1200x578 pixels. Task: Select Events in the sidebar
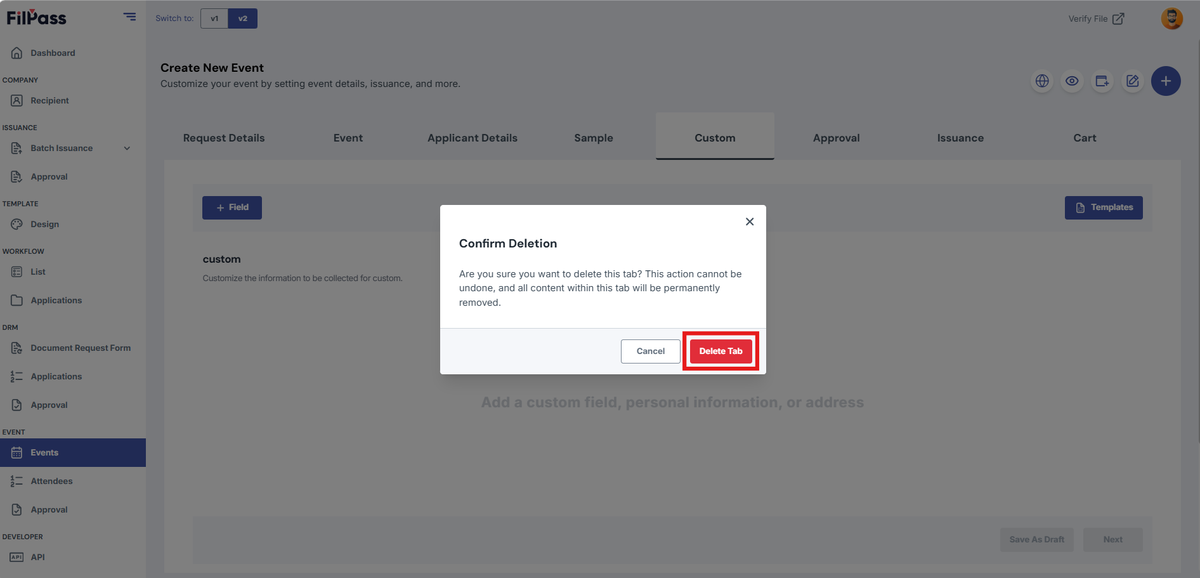click(x=73, y=453)
